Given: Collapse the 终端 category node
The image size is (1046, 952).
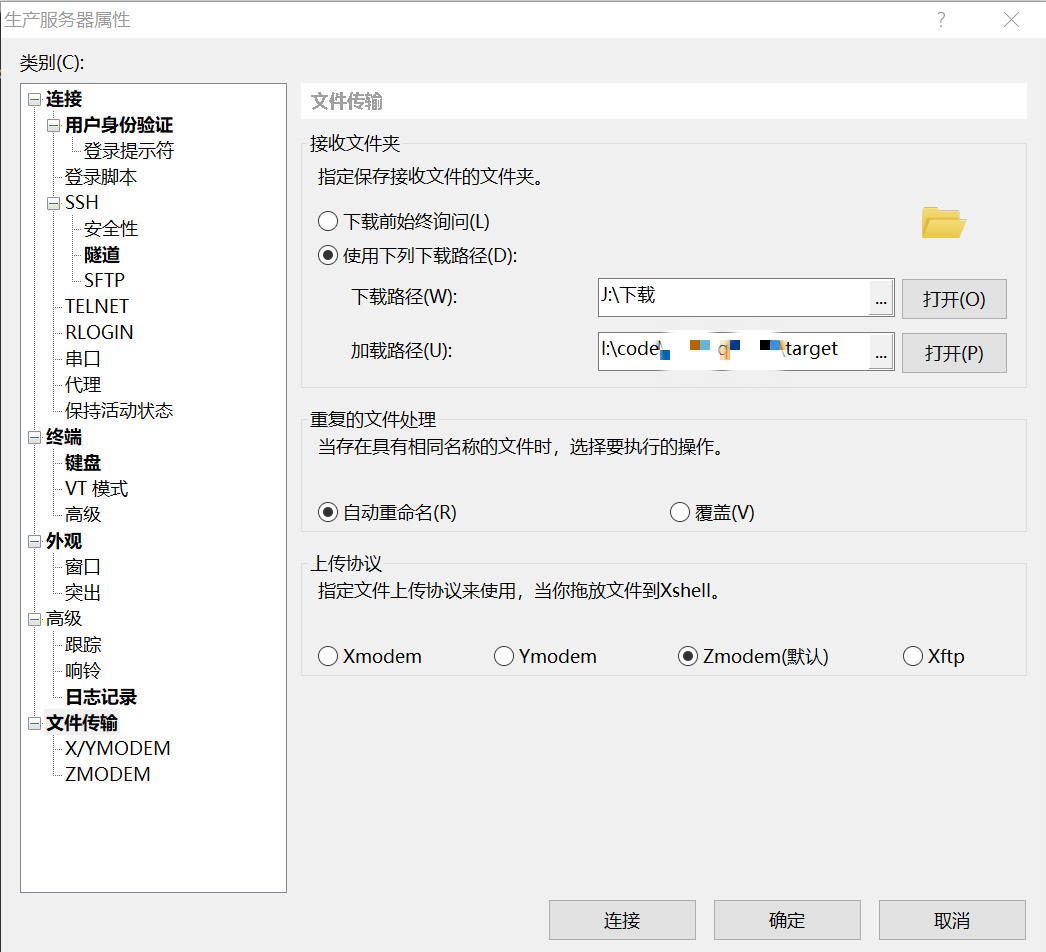Looking at the screenshot, I should pyautogui.click(x=35, y=438).
